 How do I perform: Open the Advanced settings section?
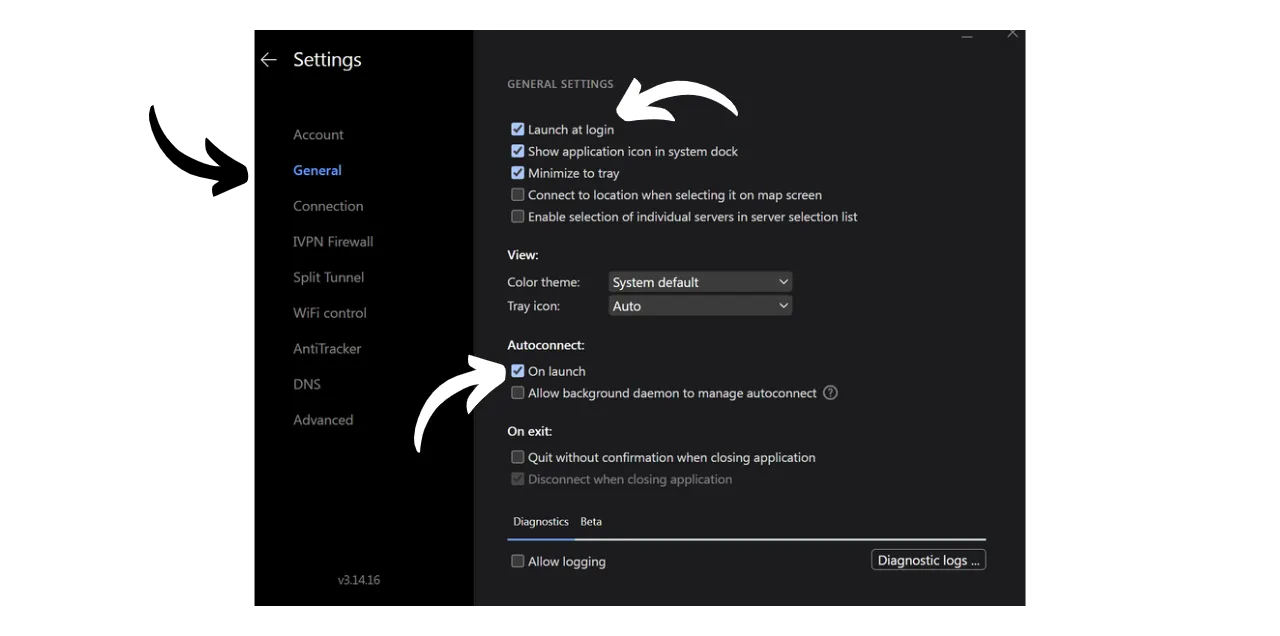click(323, 420)
